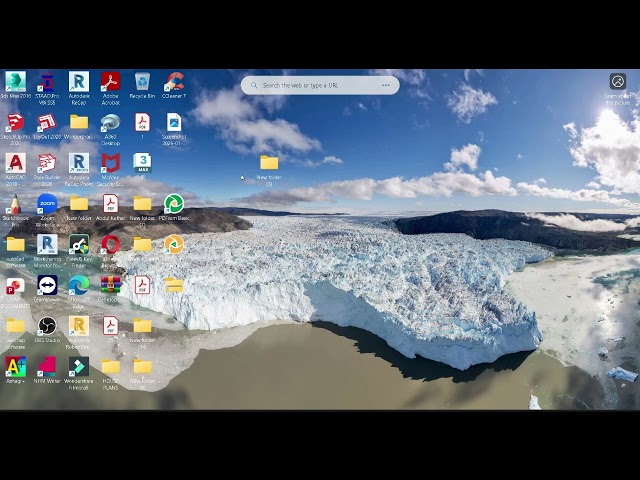Select the orange PDFsam-style shortcut icon
The height and width of the screenshot is (480, 640).
coord(174,244)
